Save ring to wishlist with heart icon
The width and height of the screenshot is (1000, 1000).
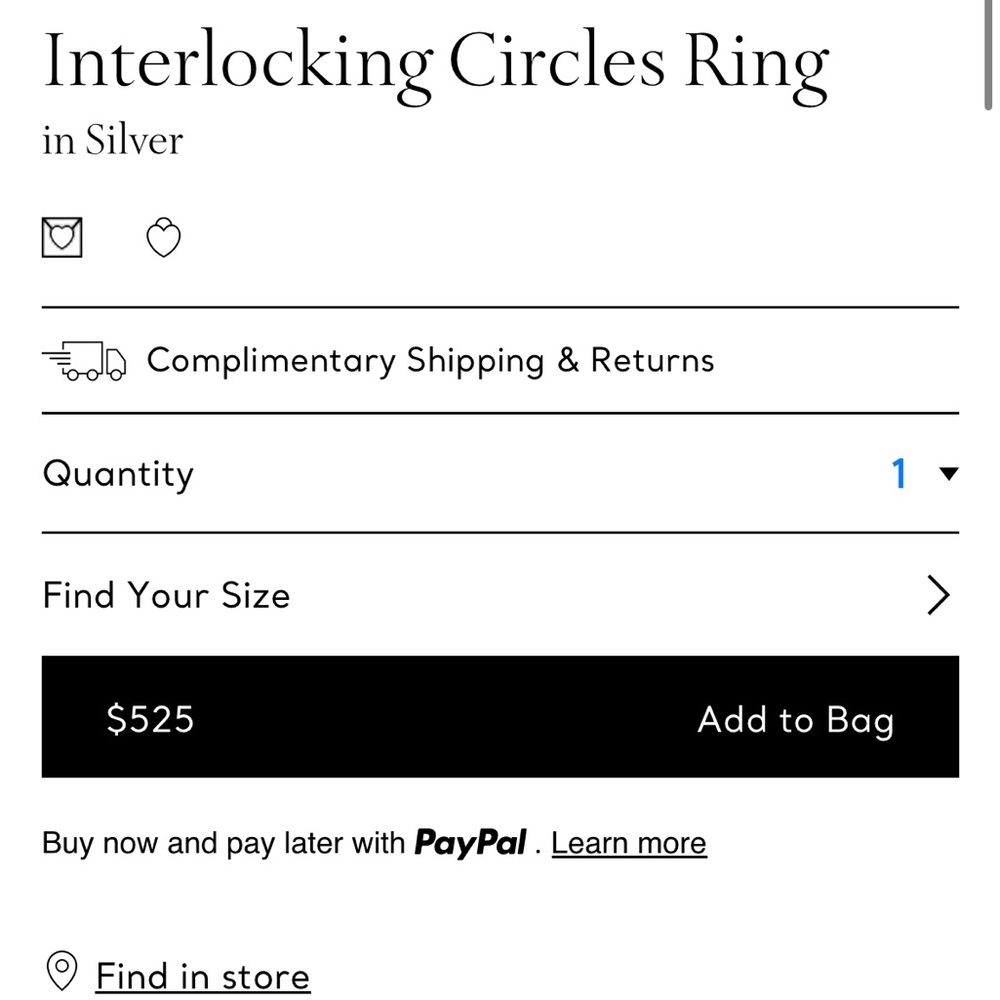point(164,237)
